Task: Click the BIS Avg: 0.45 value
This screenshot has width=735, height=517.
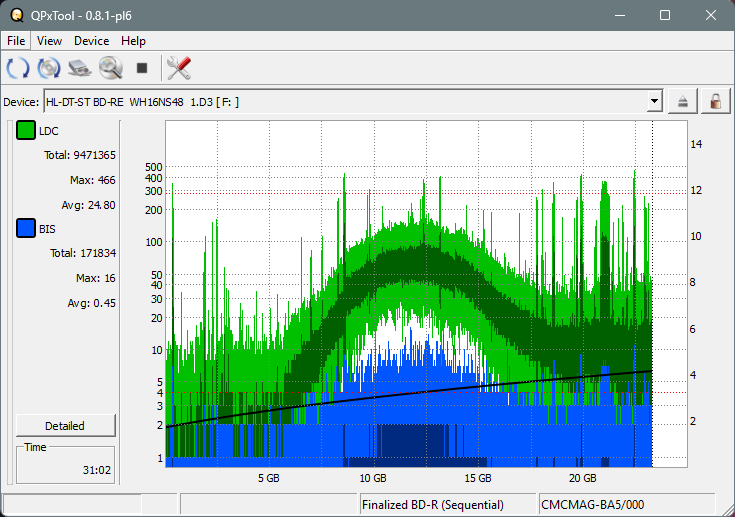Action: [x=91, y=303]
